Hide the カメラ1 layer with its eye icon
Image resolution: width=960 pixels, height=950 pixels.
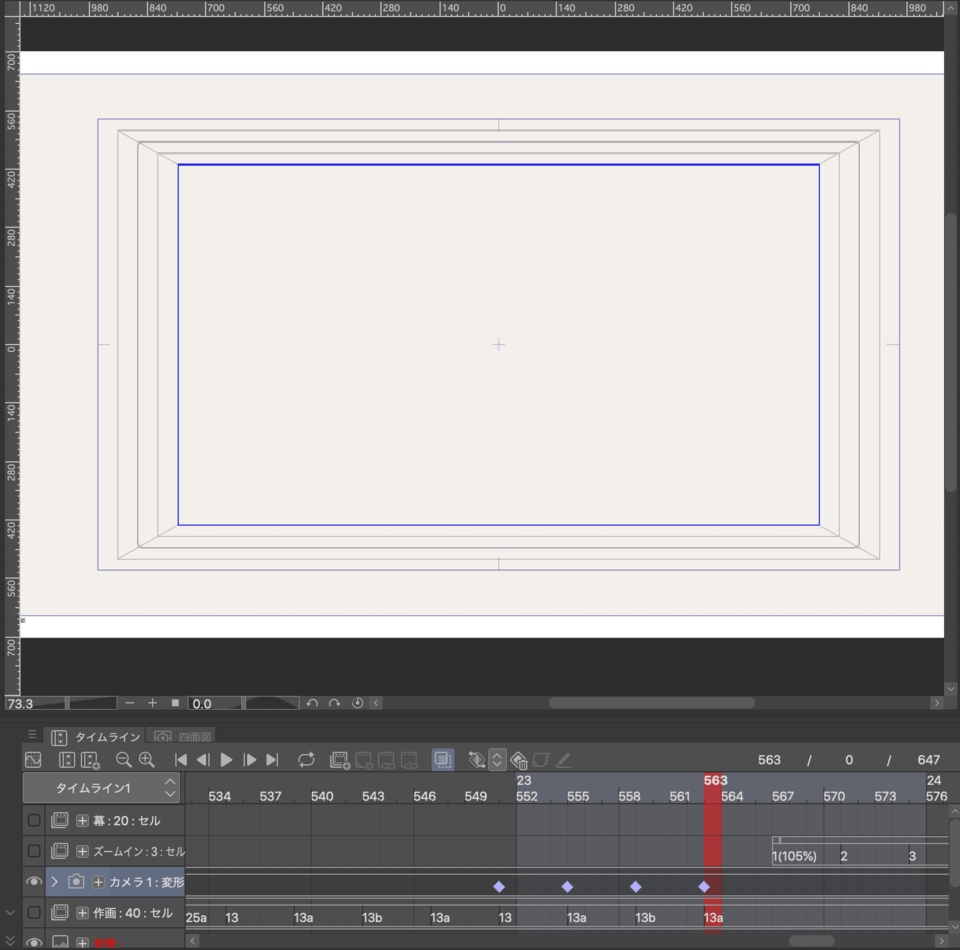point(34,882)
